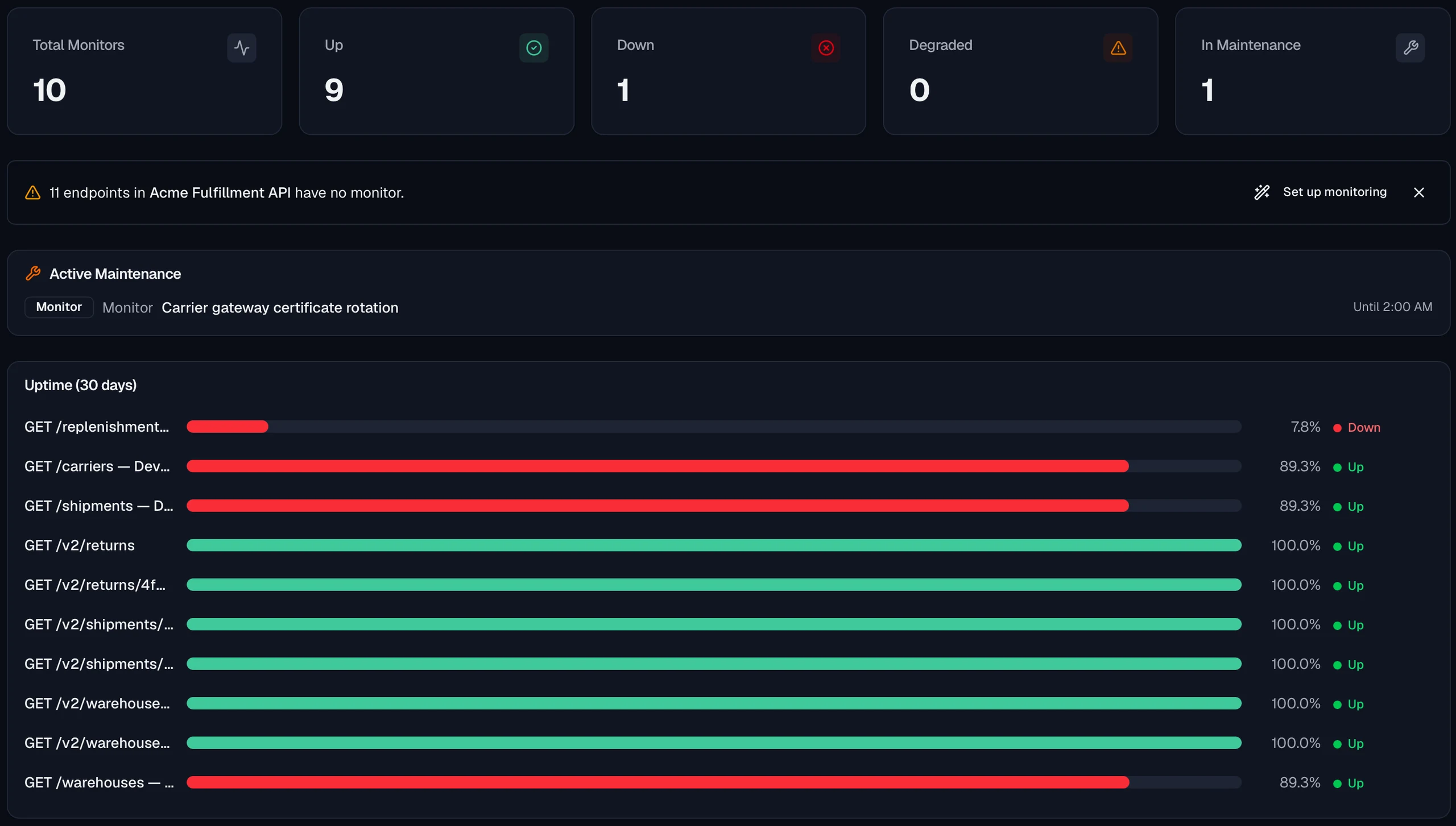Click the Total Monitors count of 10

(x=49, y=90)
